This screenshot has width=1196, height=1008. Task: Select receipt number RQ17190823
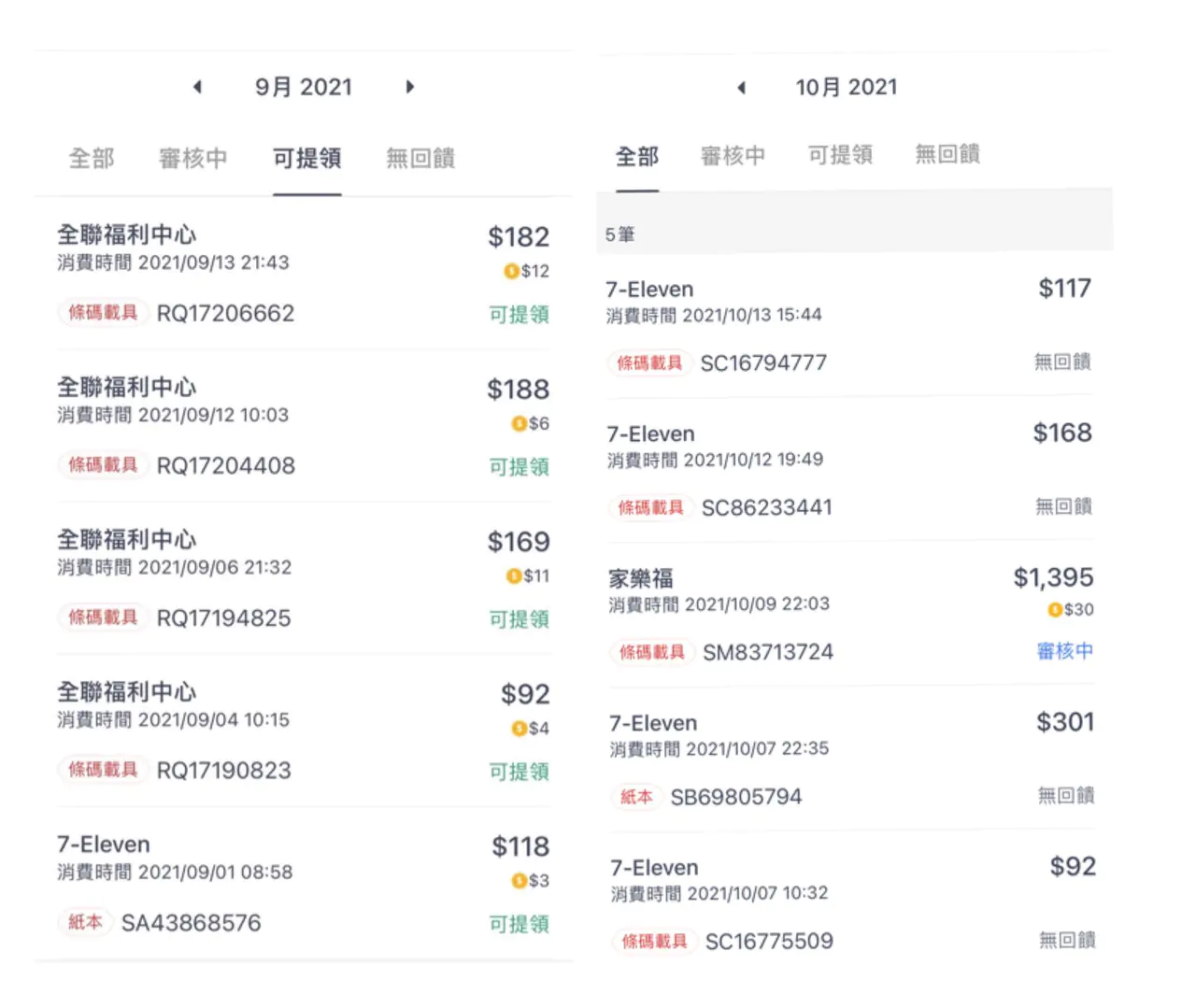pos(224,770)
